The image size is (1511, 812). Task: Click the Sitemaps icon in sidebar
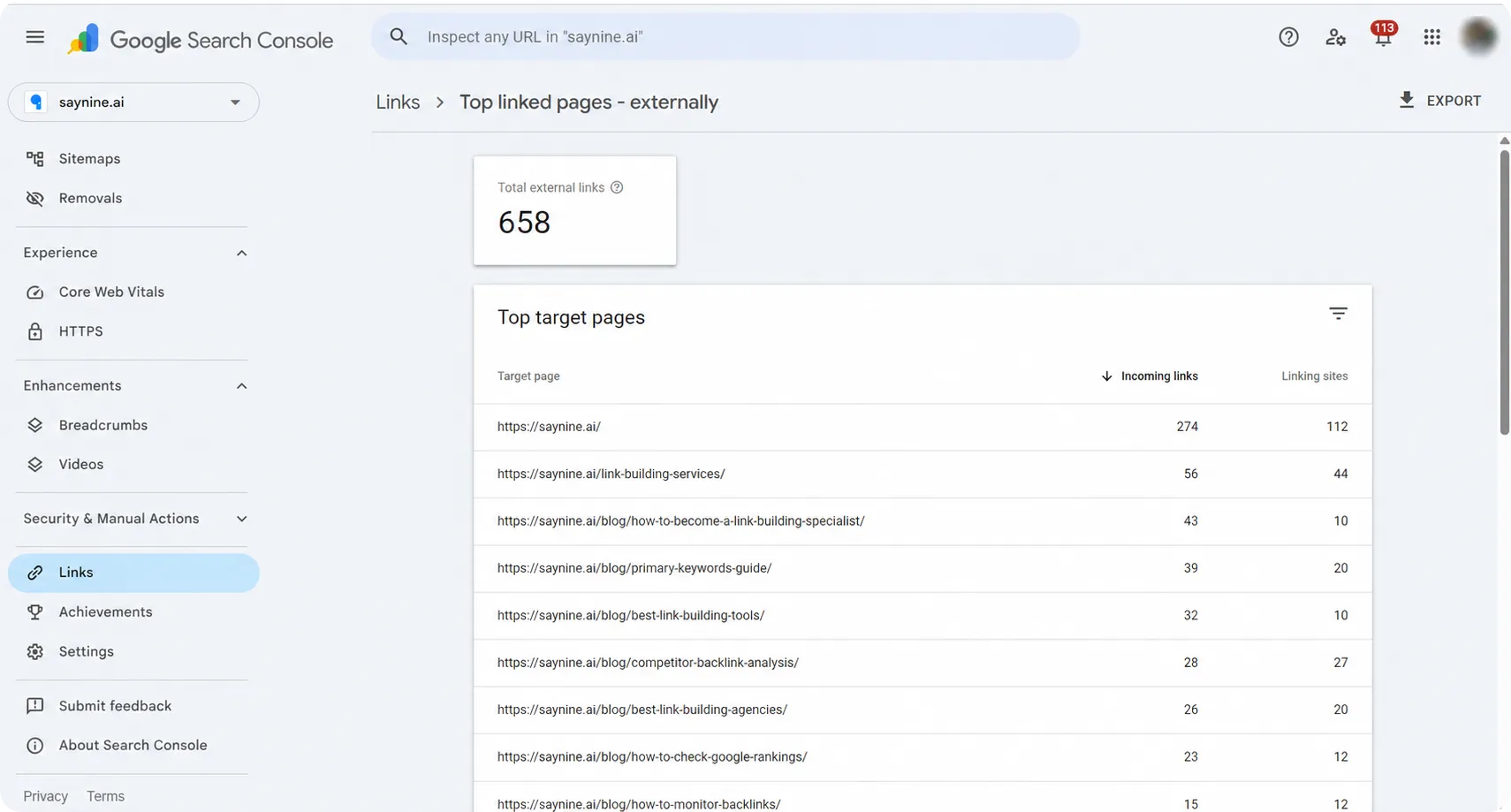[x=35, y=159]
